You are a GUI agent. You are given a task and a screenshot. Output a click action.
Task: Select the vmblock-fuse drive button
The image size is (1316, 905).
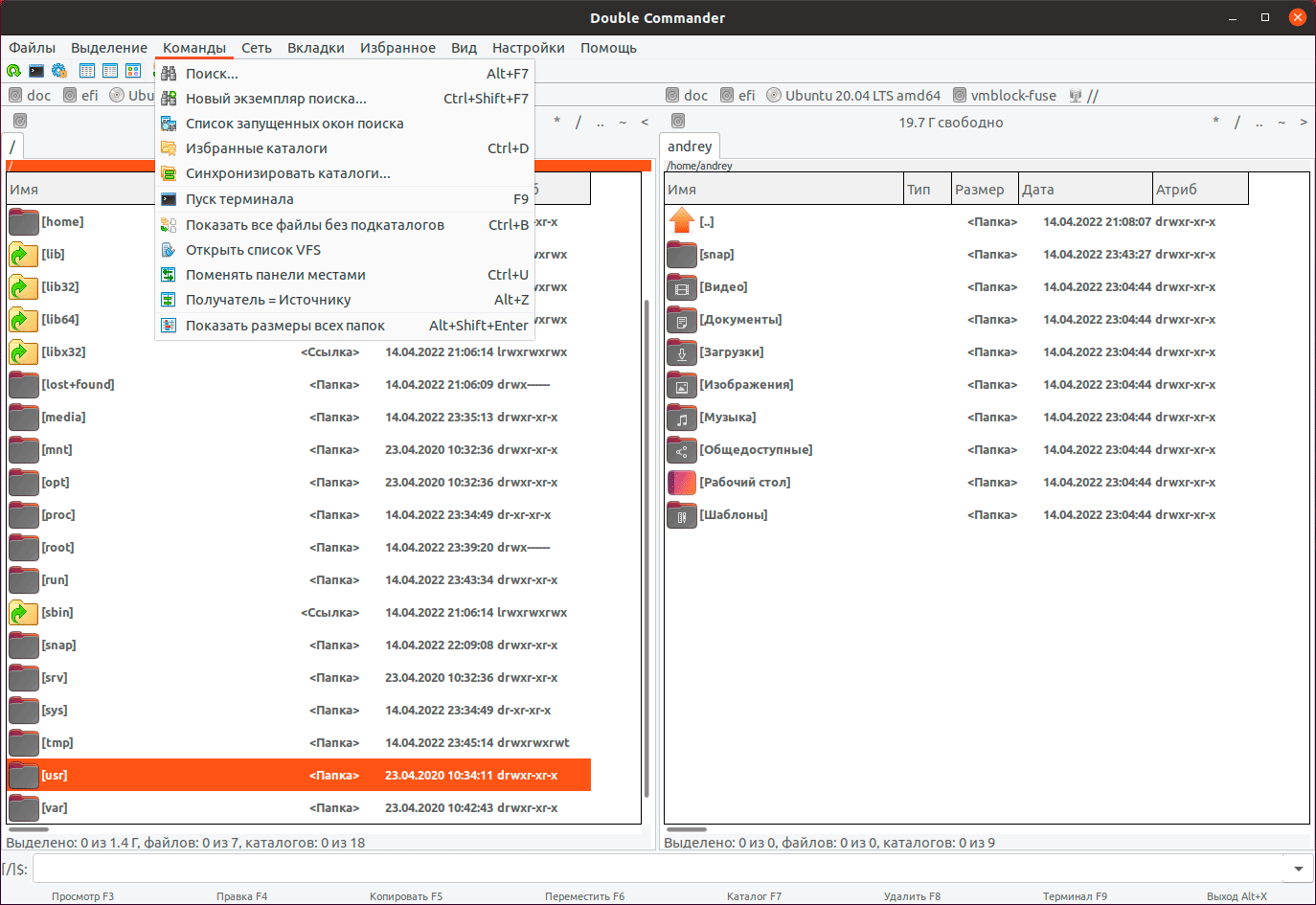pos(1005,96)
